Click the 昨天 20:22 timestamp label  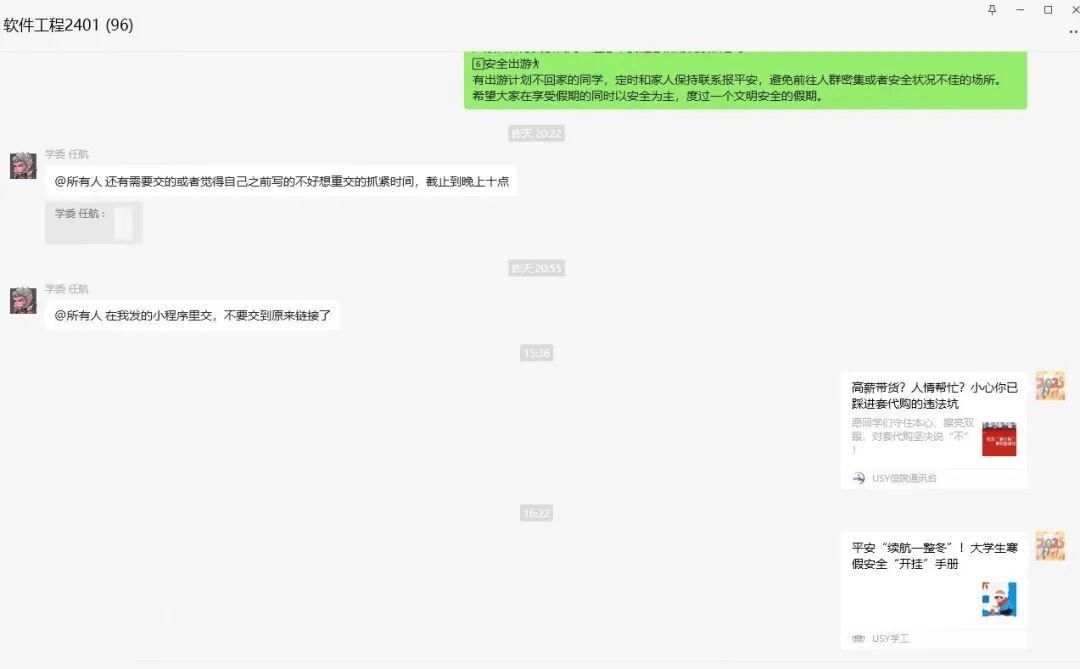pyautogui.click(x=537, y=134)
